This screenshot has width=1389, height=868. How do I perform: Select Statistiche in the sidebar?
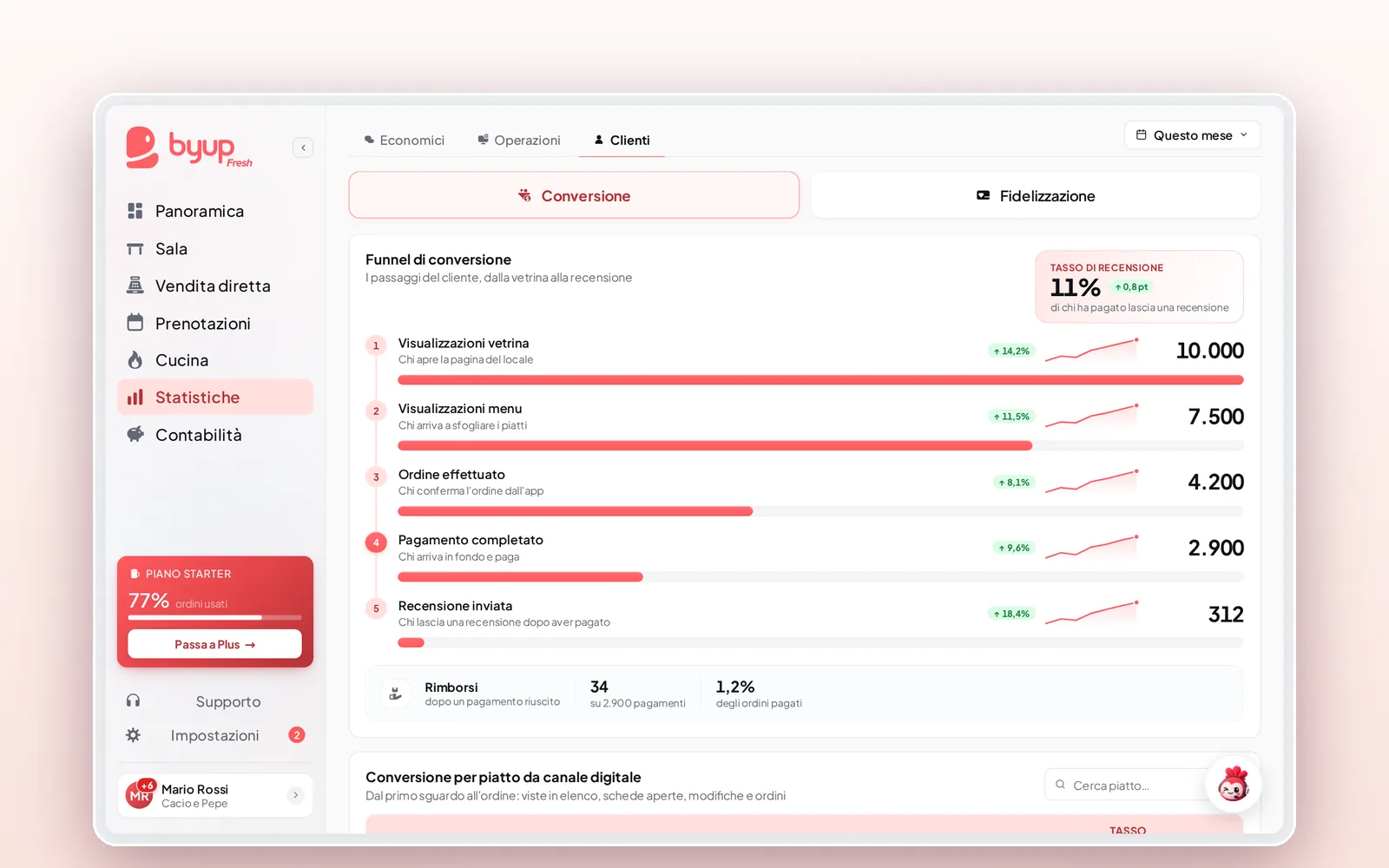point(215,398)
